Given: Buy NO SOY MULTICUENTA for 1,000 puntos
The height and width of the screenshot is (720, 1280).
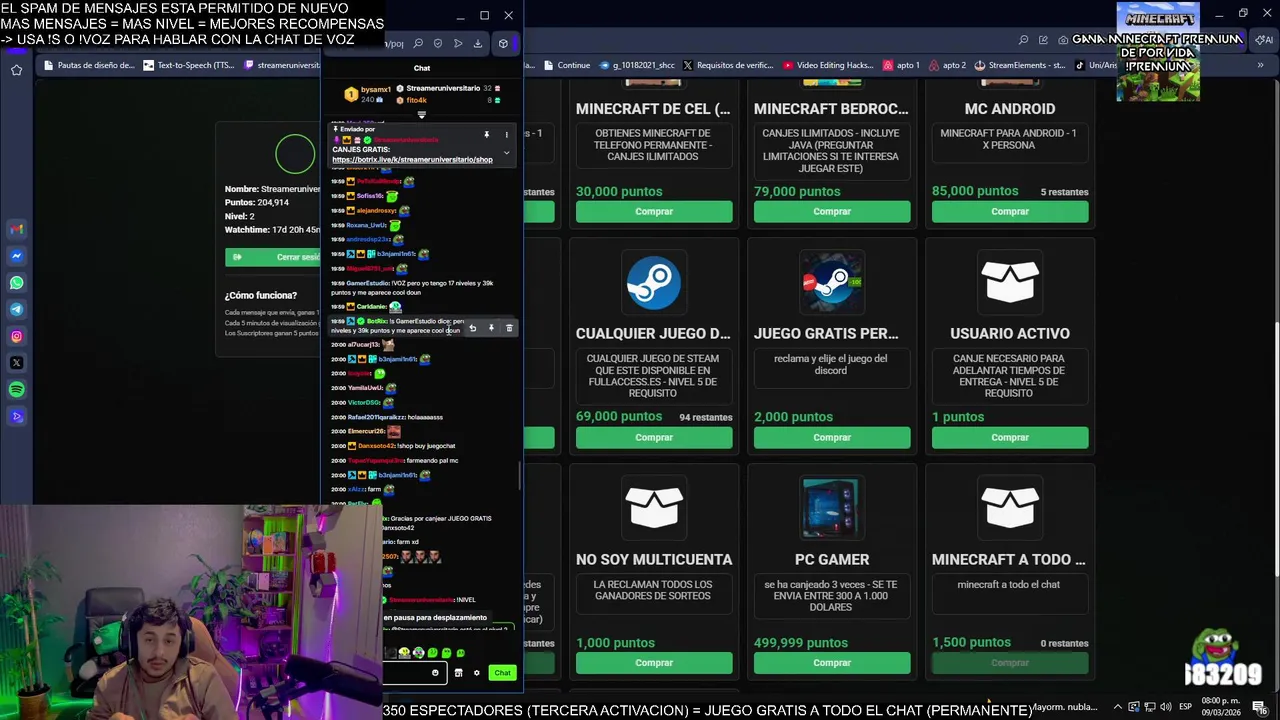Looking at the screenshot, I should 654,663.
